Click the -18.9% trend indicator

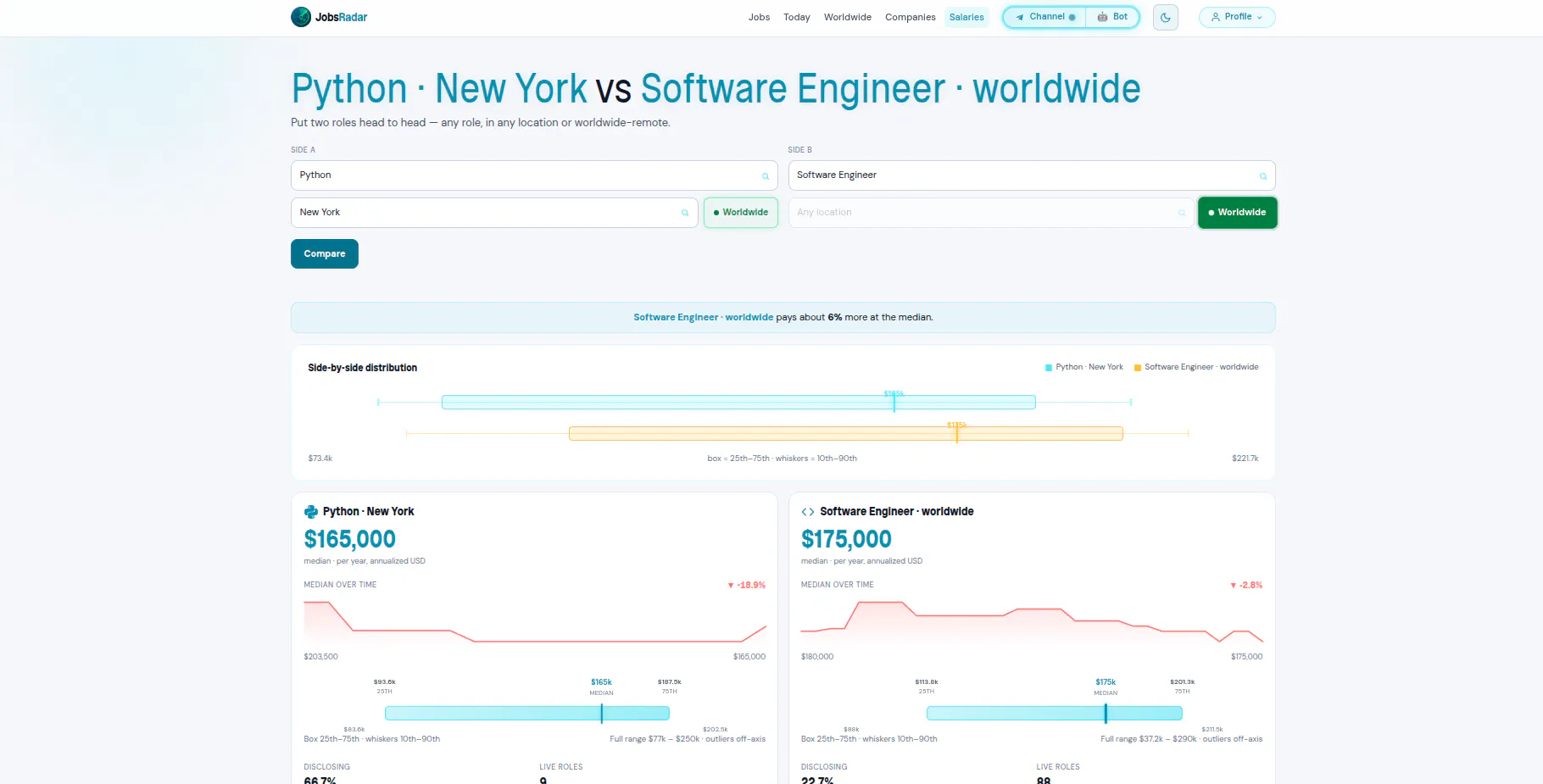point(747,585)
